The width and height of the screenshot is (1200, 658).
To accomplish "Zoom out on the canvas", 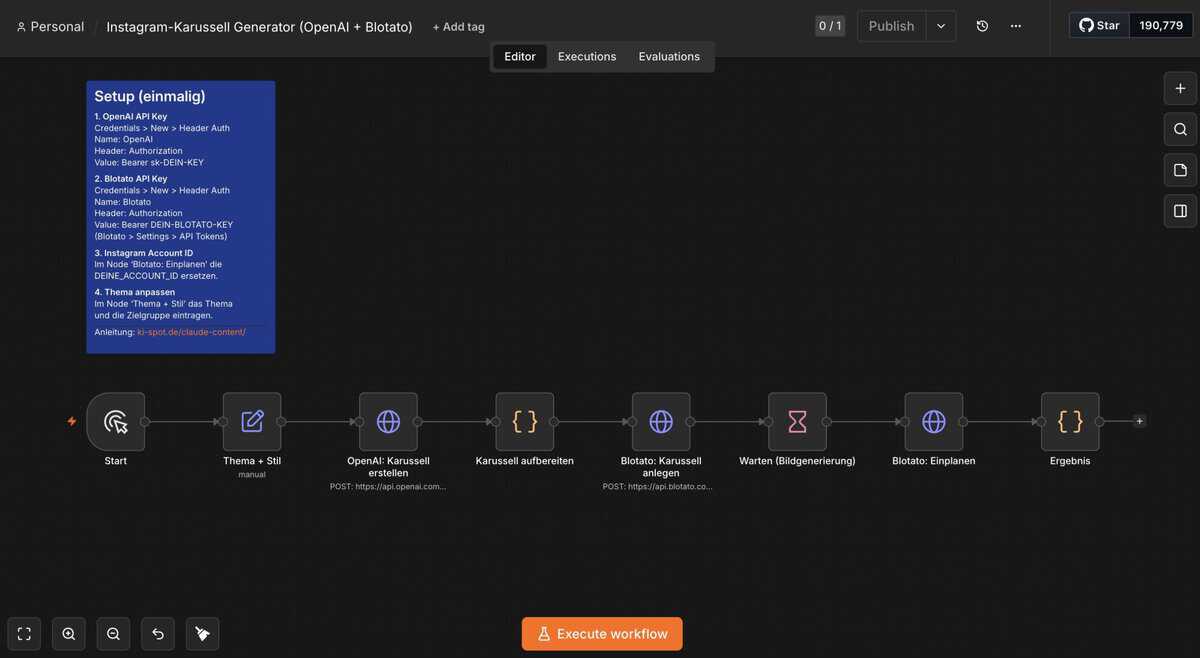I will [113, 634].
